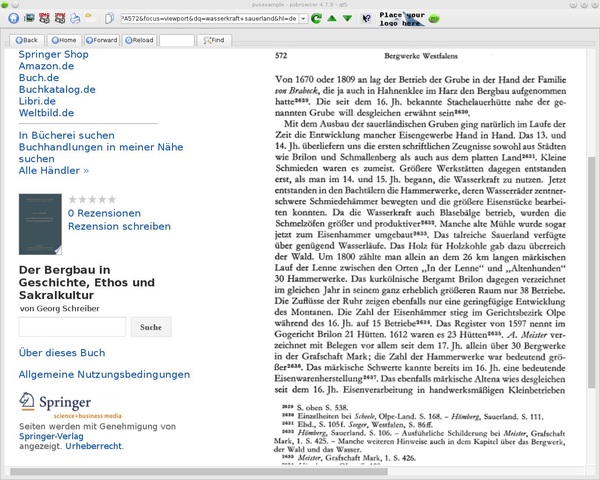Viewport: 600px width, 480px height.
Task: Click the Springer logo
Action: [70, 405]
